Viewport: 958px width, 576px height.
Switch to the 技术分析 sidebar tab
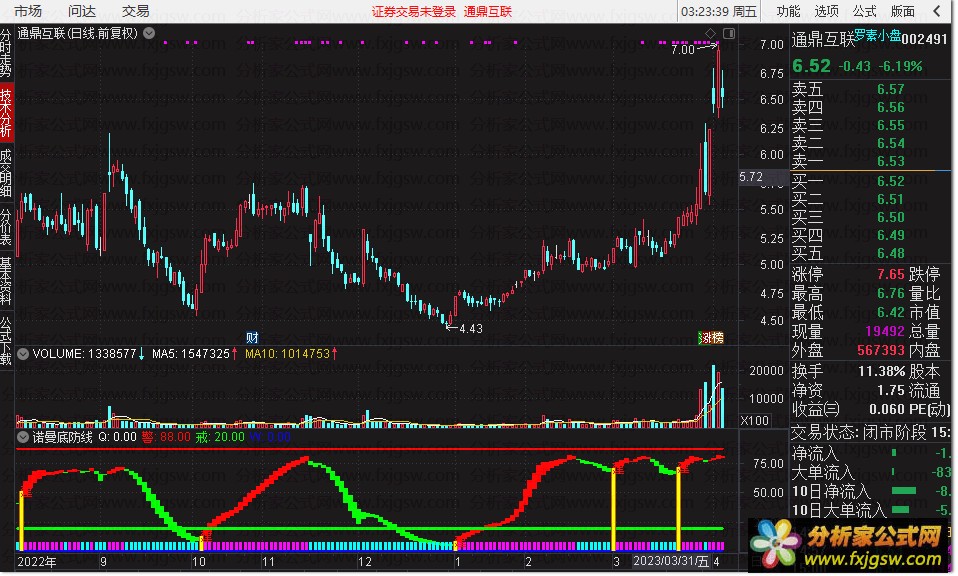tap(6, 112)
